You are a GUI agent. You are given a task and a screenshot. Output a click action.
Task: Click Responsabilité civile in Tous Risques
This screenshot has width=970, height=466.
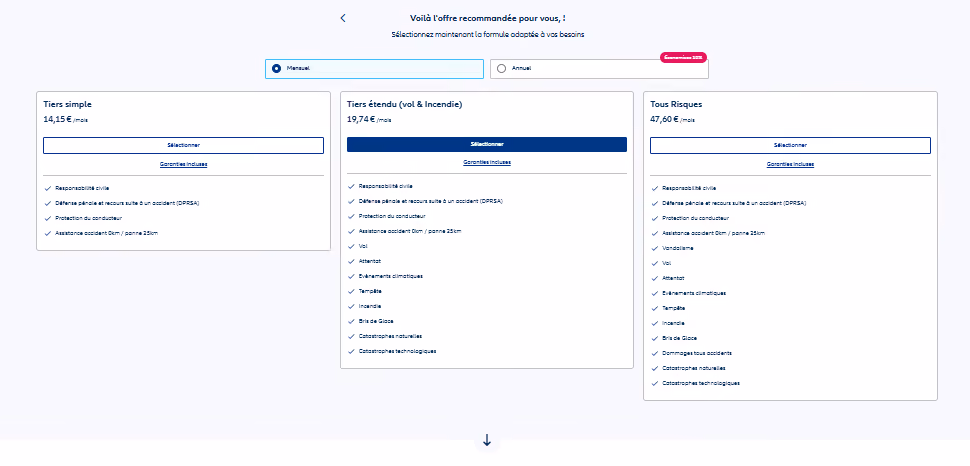pos(689,188)
